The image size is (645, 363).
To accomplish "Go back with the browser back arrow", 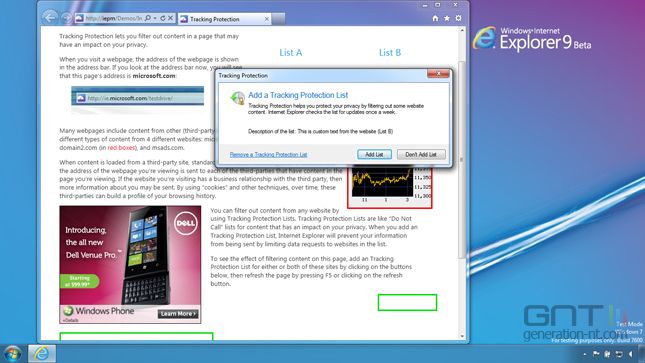I will 50,18.
